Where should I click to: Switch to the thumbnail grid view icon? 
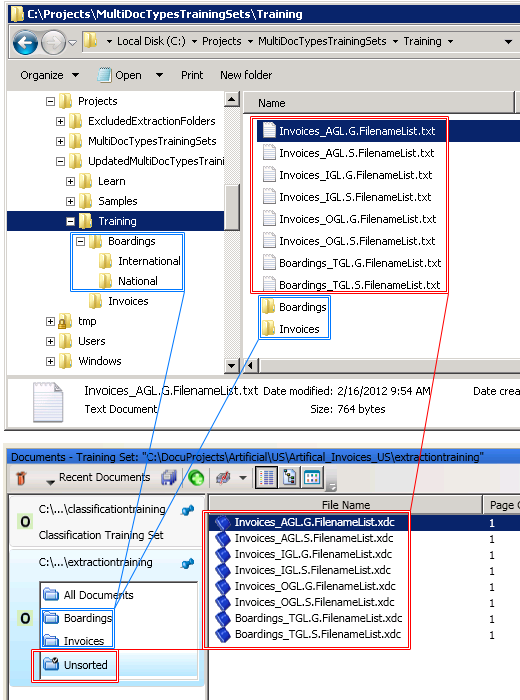click(x=312, y=478)
